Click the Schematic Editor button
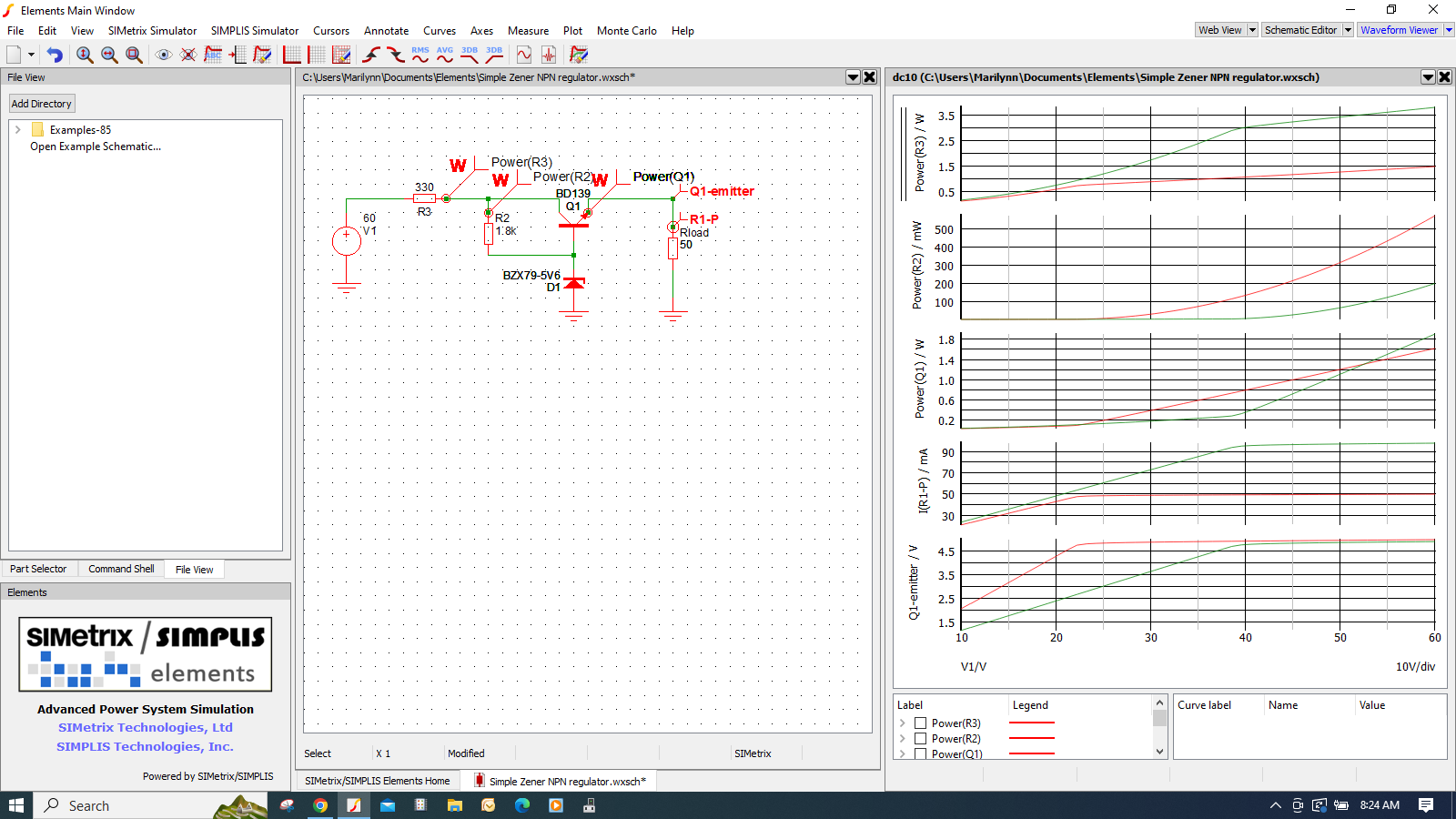Screen dimensions: 1456x819 (1301, 30)
